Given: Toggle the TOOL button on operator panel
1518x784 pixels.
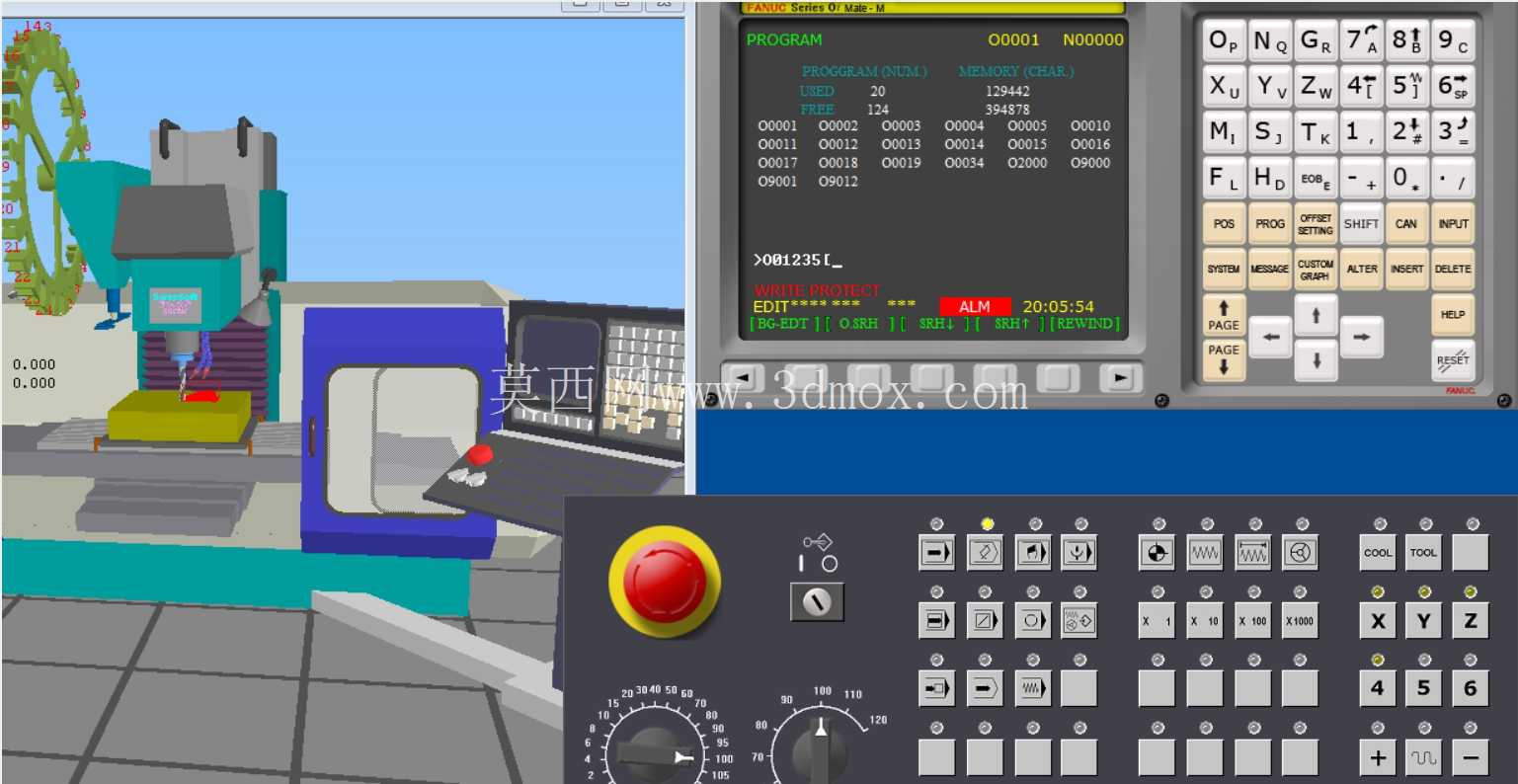Looking at the screenshot, I should tap(1423, 553).
